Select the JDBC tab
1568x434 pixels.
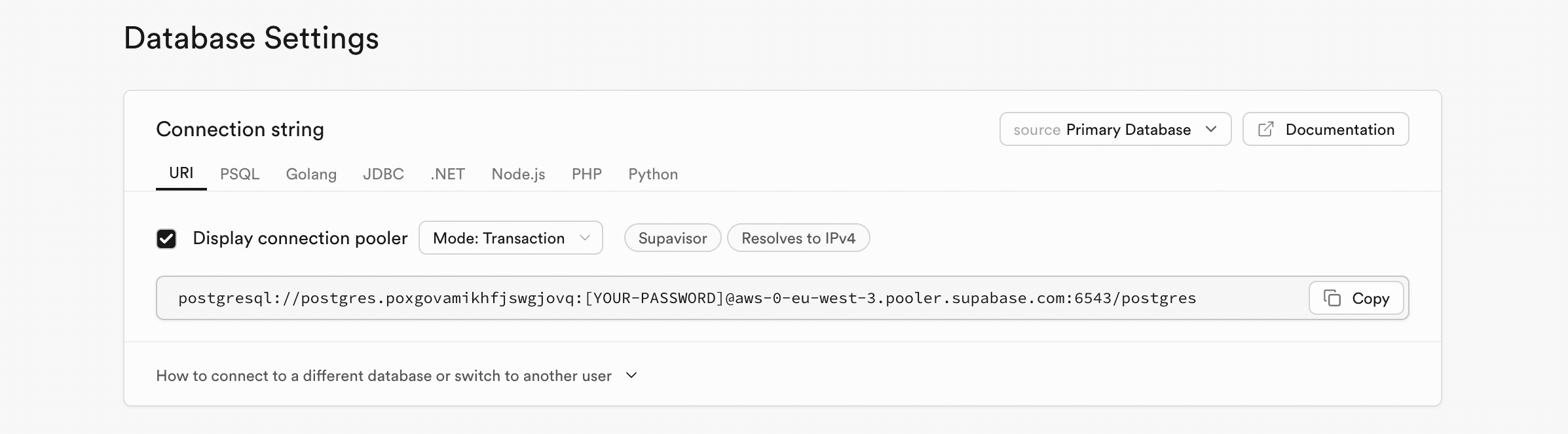point(383,174)
